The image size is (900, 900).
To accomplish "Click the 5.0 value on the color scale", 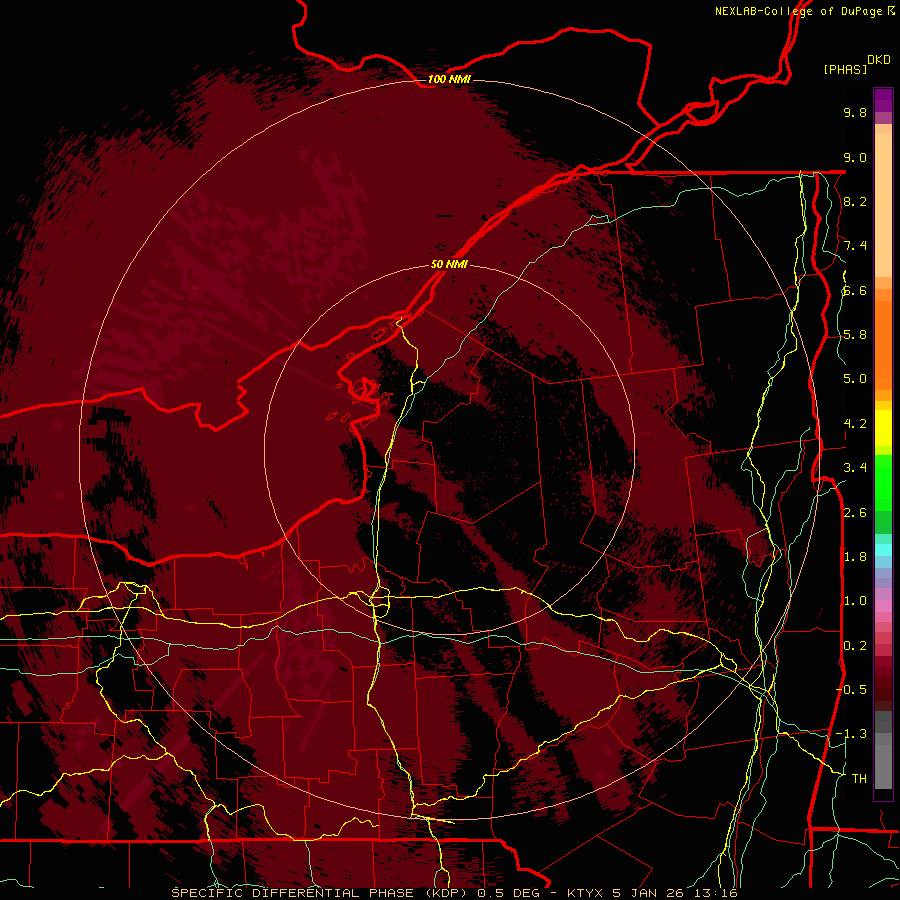I will tap(855, 379).
